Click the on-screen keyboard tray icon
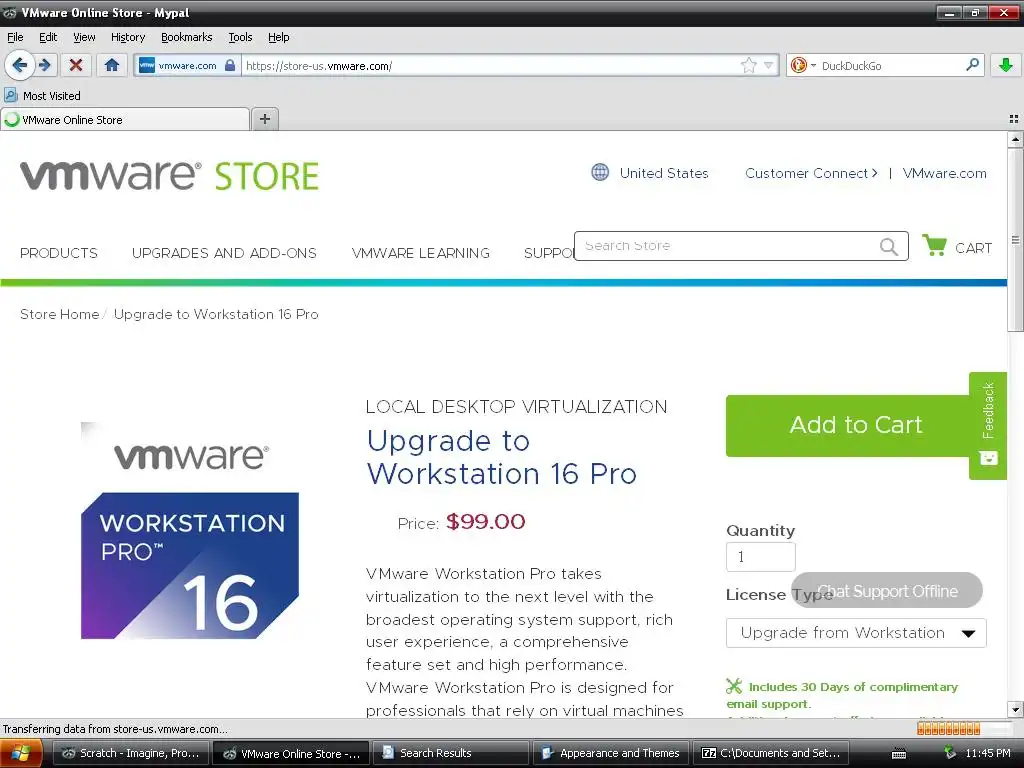1024x768 pixels. [899, 754]
